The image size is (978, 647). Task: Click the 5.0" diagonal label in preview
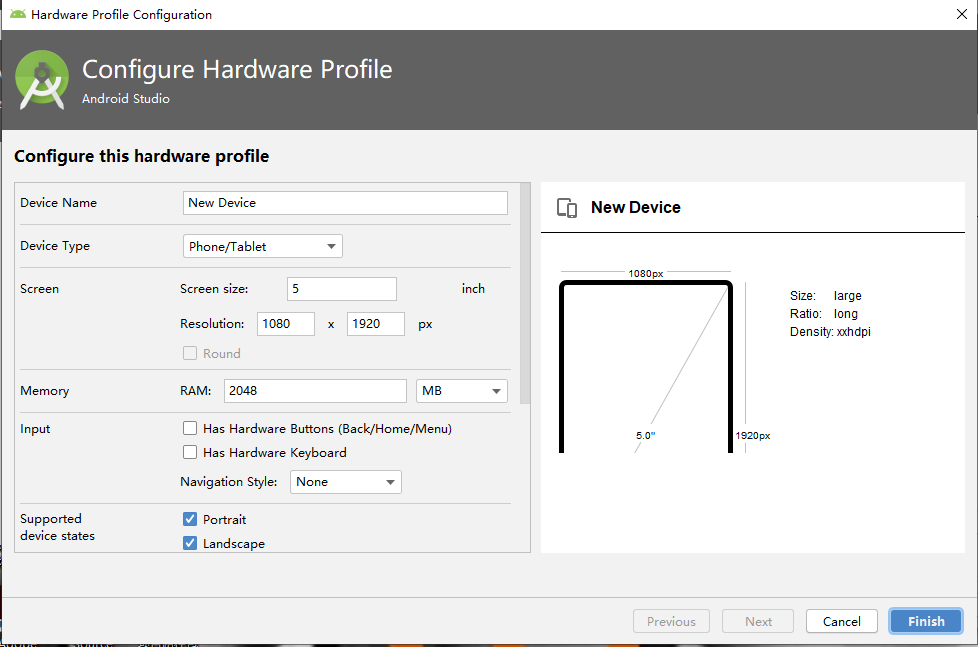click(x=646, y=435)
